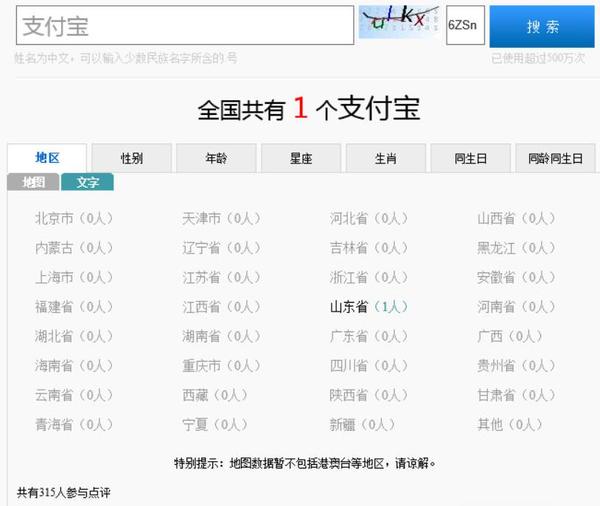Switch to 文字 text view

pos(87,182)
